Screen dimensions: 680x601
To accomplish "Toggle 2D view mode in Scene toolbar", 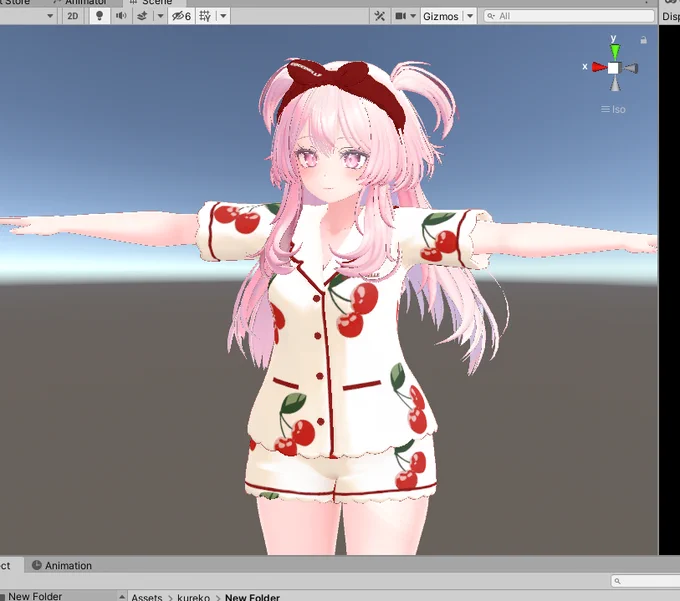I will pyautogui.click(x=72, y=16).
